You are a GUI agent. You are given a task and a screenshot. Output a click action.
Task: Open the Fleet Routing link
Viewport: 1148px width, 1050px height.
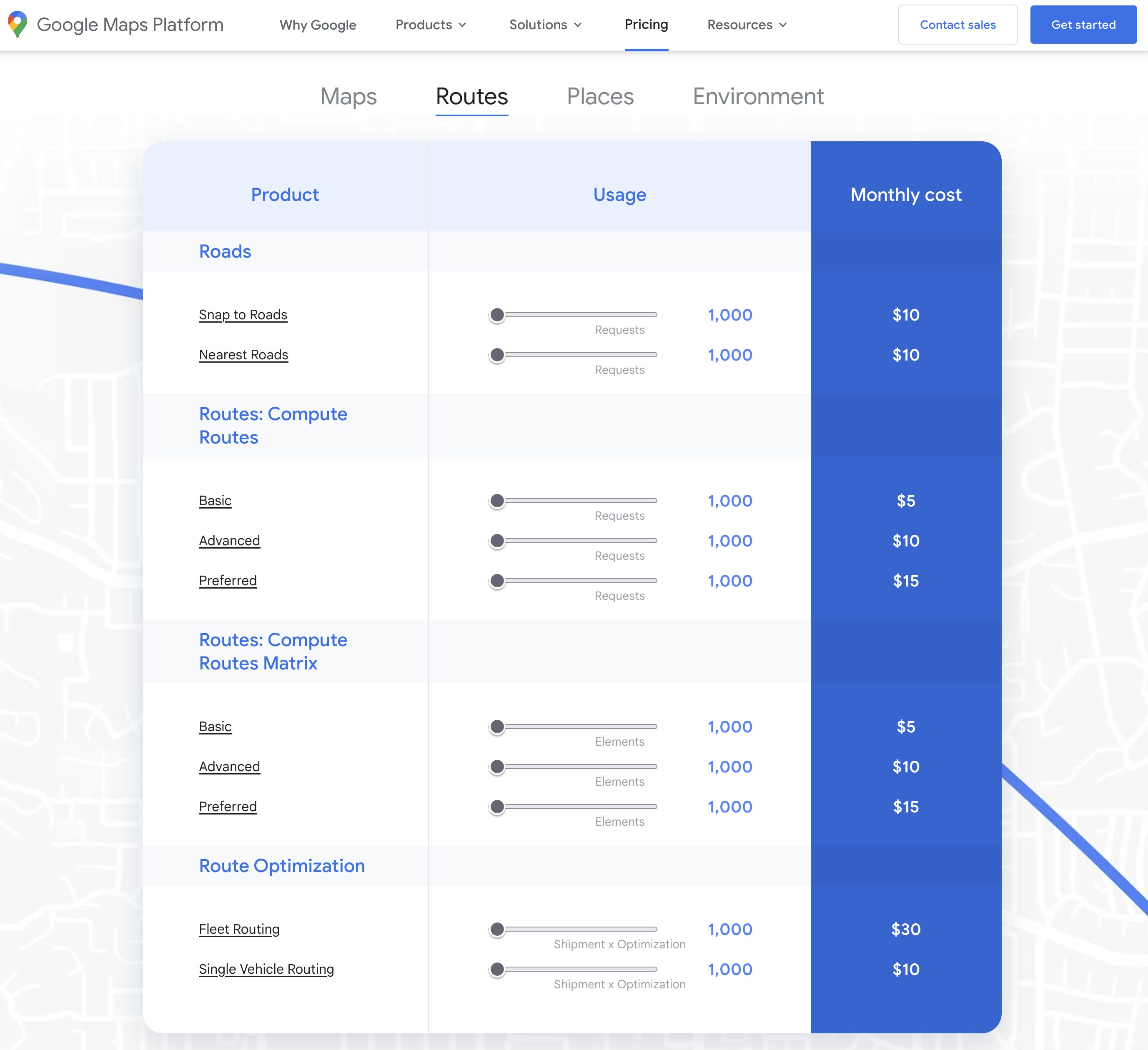tap(239, 929)
